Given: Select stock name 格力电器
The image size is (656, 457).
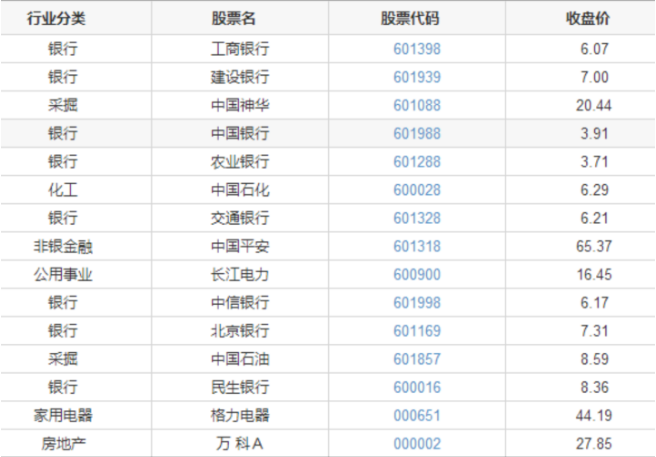Looking at the screenshot, I should [240, 416].
